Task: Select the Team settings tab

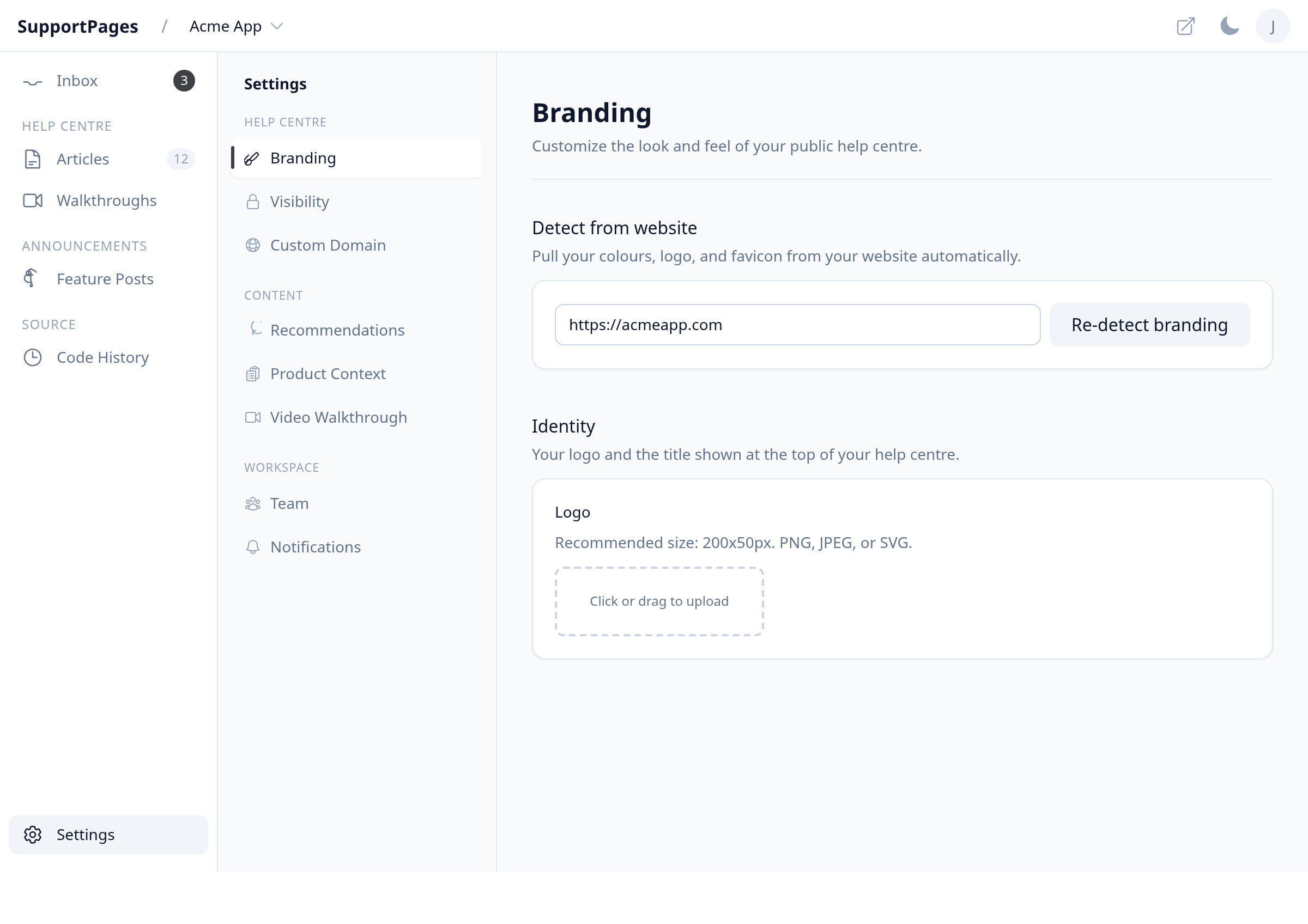Action: click(356, 504)
